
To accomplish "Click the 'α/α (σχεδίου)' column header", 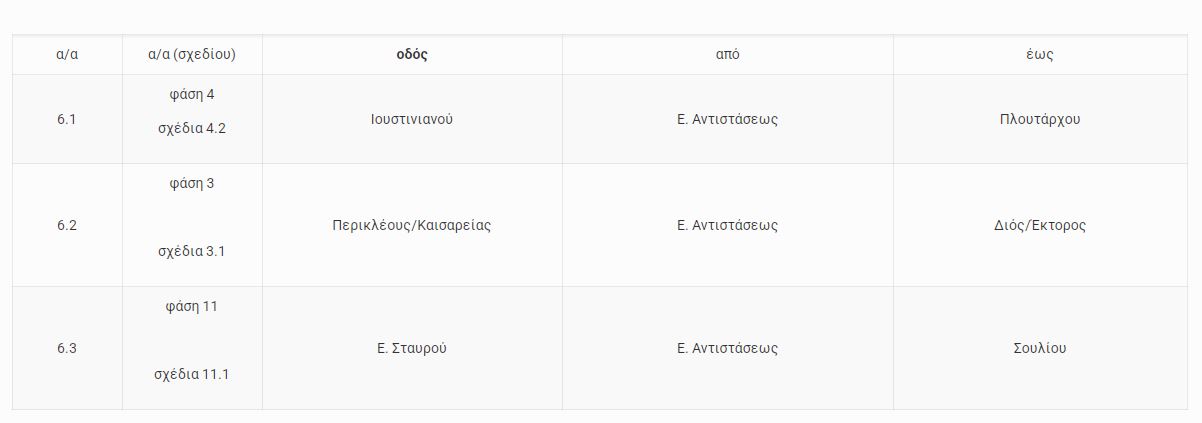I will pyautogui.click(x=192, y=55).
